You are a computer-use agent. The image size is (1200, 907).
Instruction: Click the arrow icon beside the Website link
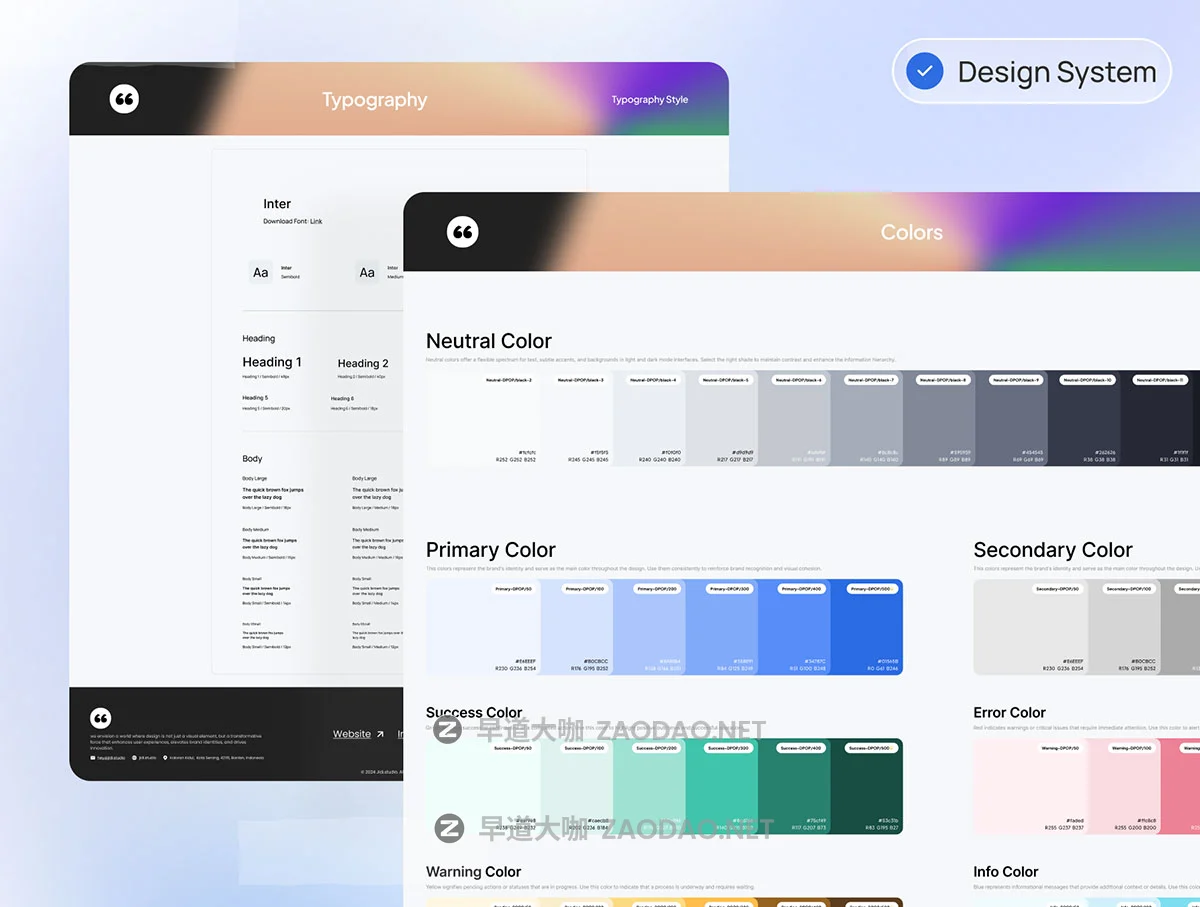(x=380, y=735)
